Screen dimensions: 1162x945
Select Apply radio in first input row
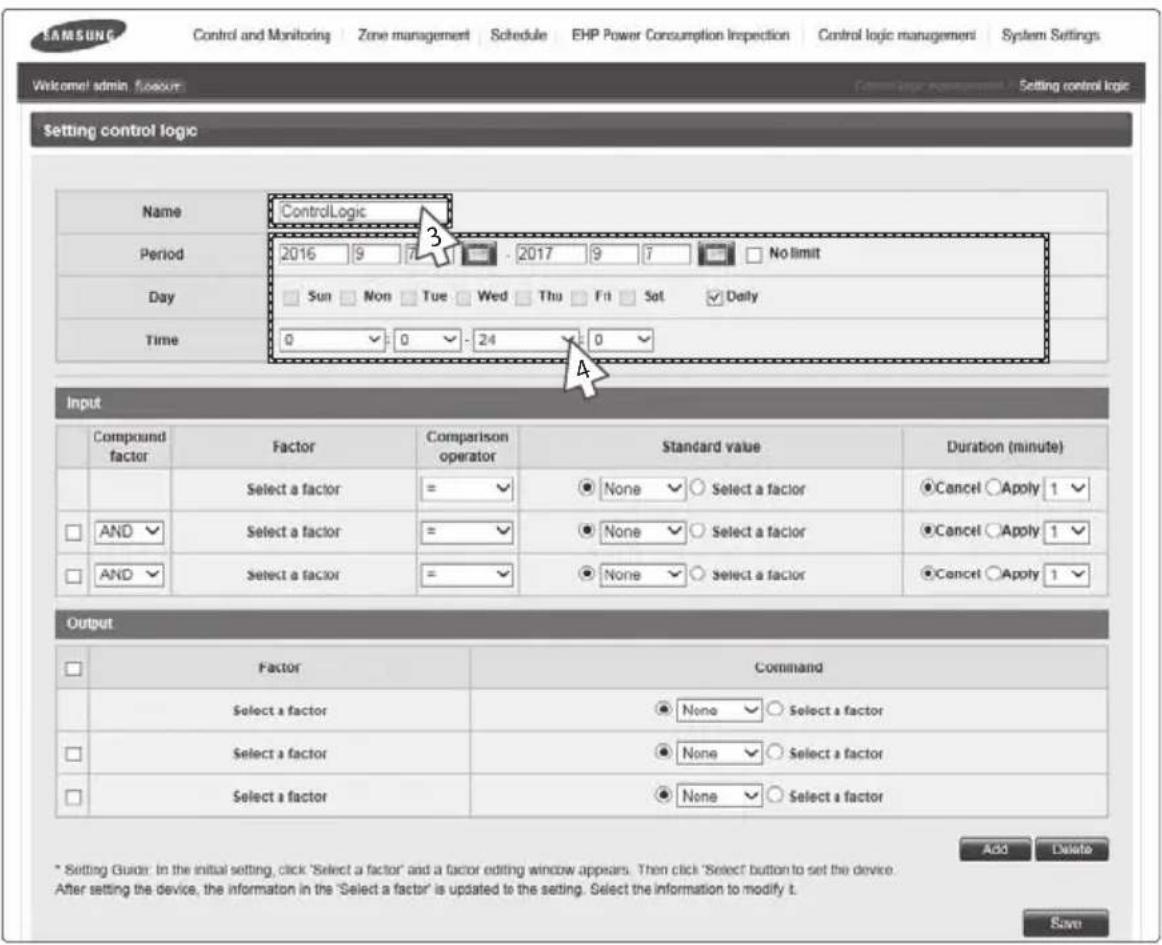[x=993, y=488]
